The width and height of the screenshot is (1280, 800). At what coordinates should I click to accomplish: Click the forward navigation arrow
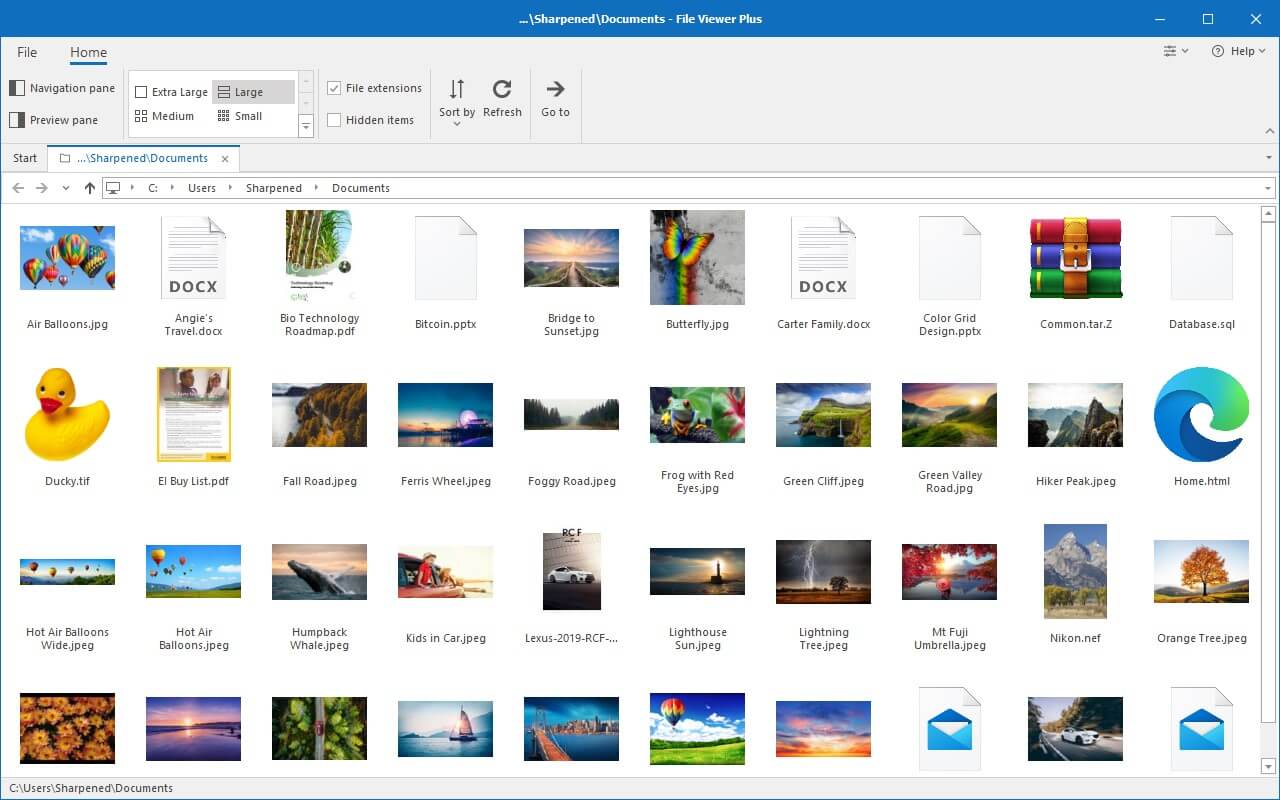[42, 187]
